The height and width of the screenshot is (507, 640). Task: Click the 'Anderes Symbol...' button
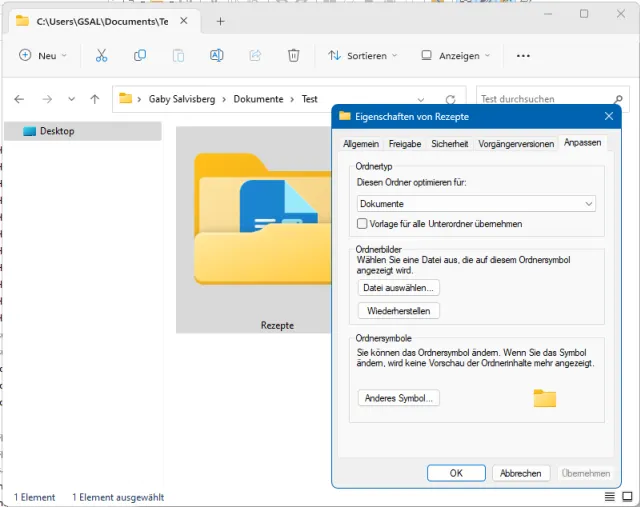(399, 398)
